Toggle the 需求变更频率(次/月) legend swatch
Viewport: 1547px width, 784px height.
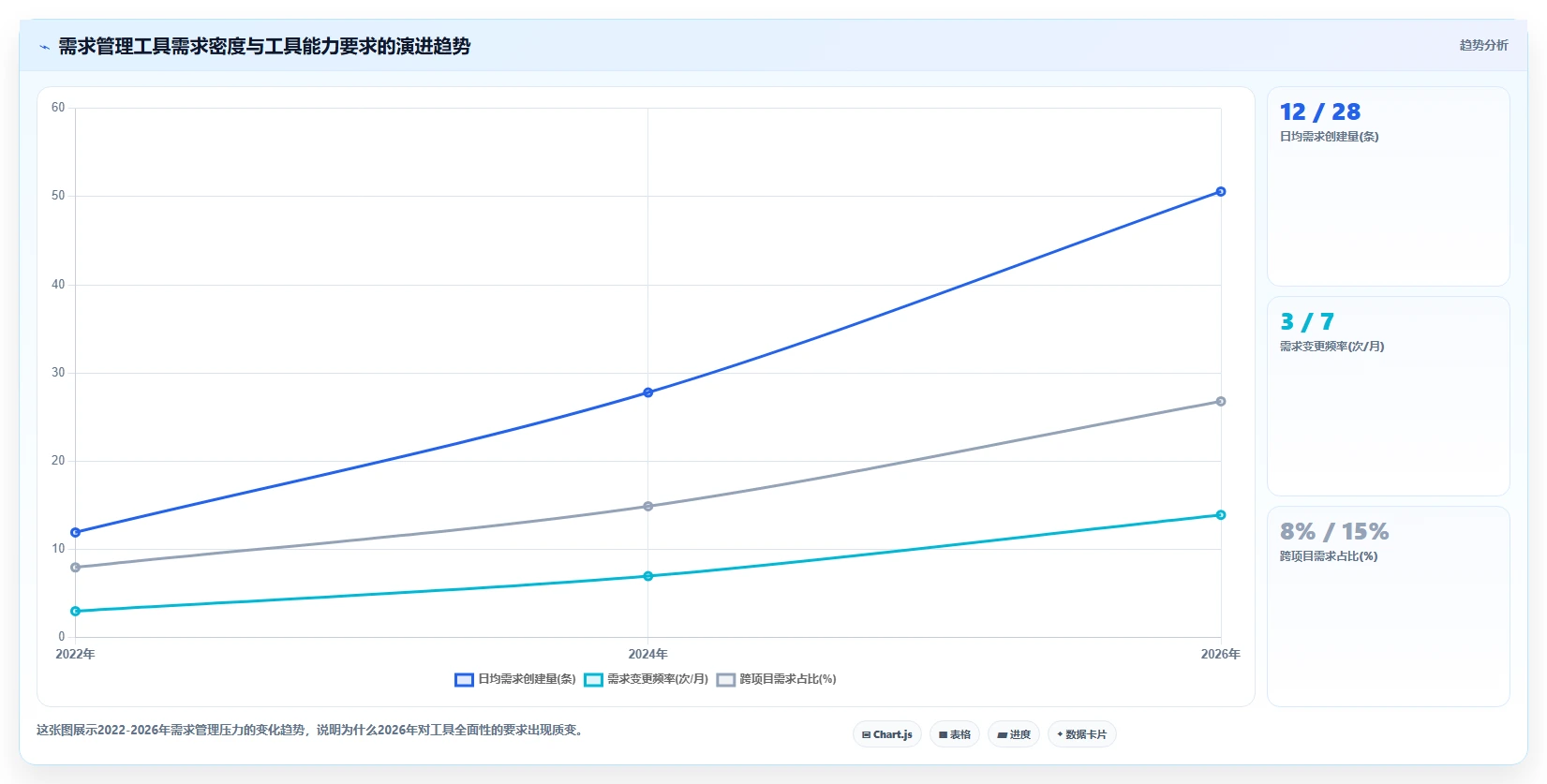pos(593,680)
